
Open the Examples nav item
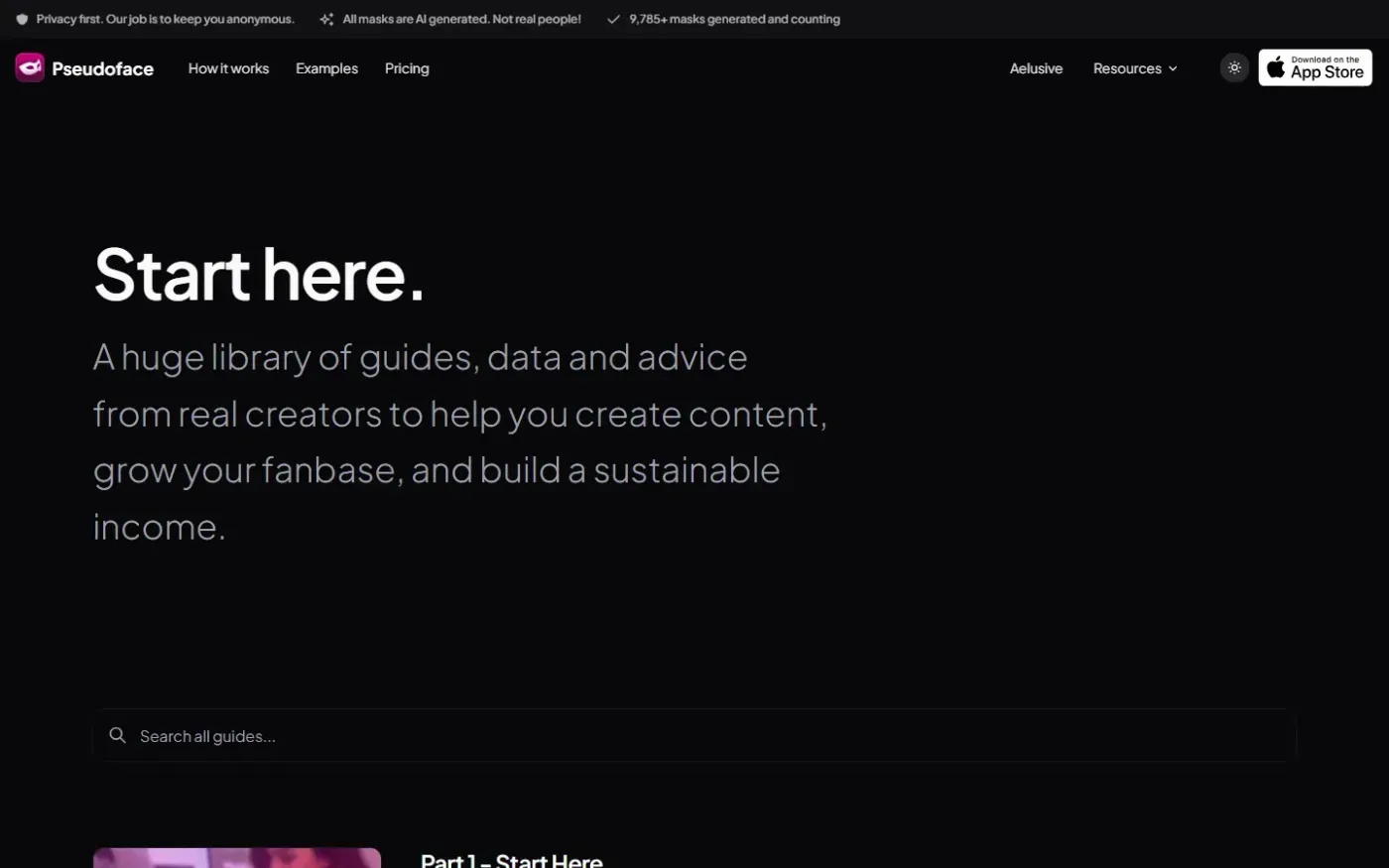point(326,68)
